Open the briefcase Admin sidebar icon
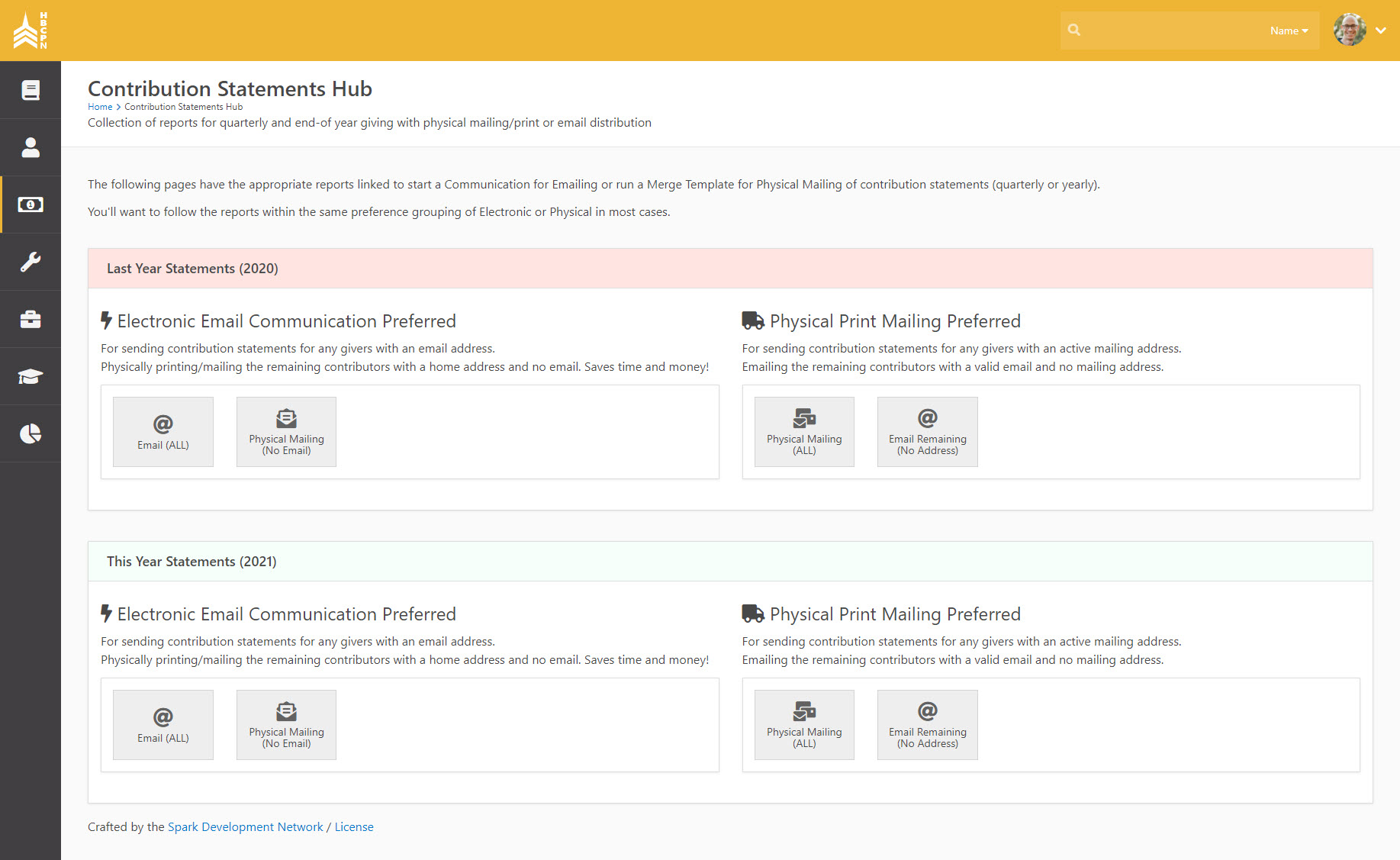 click(31, 319)
